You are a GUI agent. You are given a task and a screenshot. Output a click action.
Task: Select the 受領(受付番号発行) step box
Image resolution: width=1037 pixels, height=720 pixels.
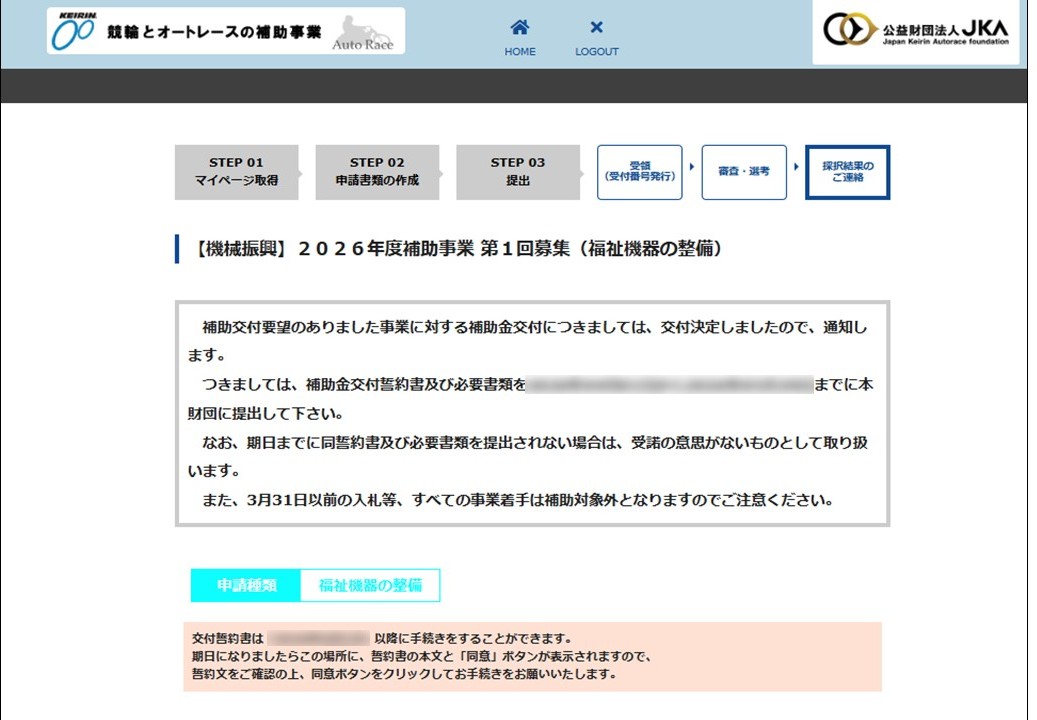click(x=640, y=172)
